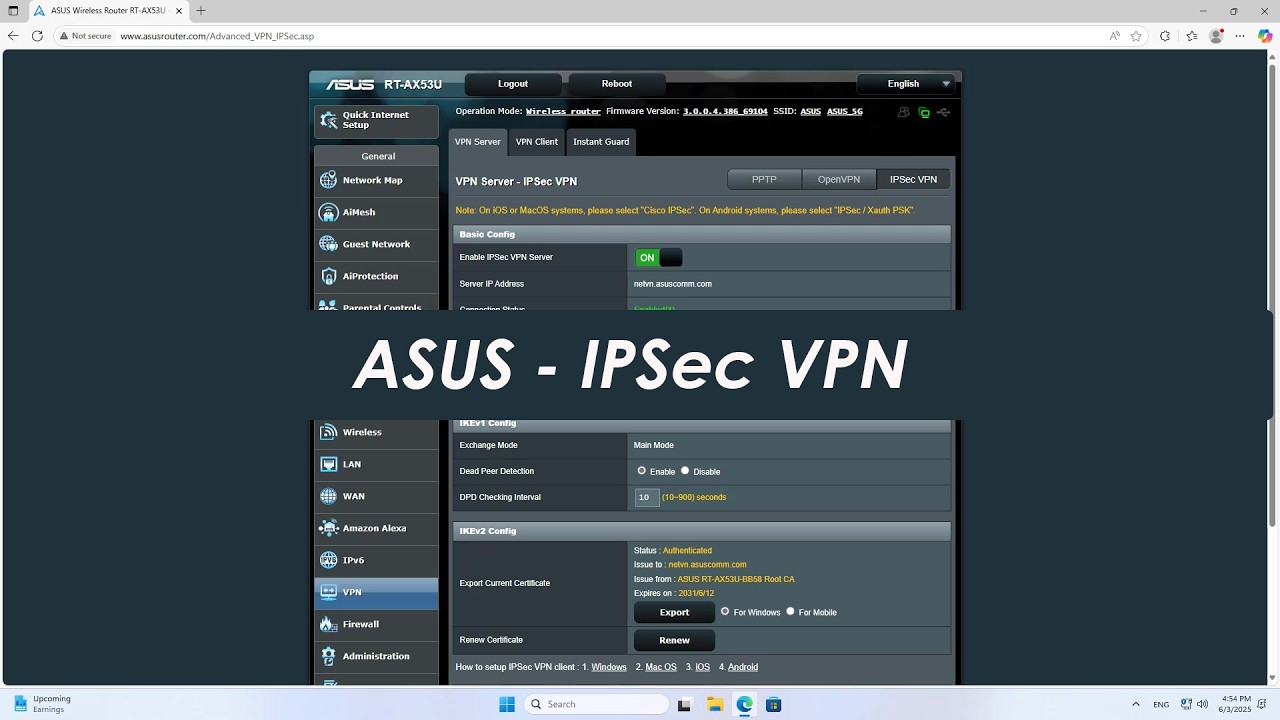Click the ASUS_5G SSID link
The height and width of the screenshot is (720, 1280).
coord(845,112)
